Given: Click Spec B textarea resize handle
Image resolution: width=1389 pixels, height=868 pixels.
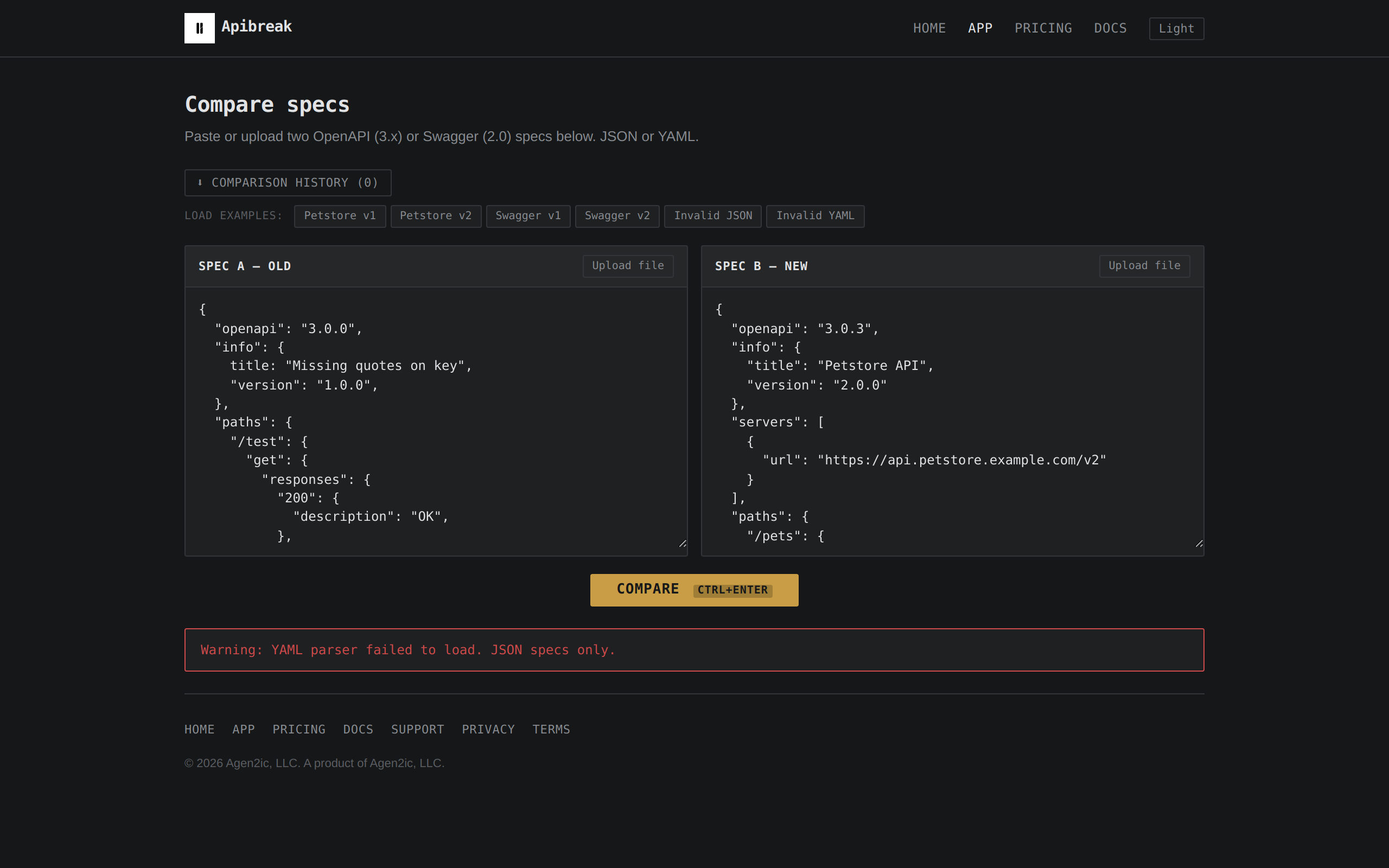Looking at the screenshot, I should (x=1199, y=543).
